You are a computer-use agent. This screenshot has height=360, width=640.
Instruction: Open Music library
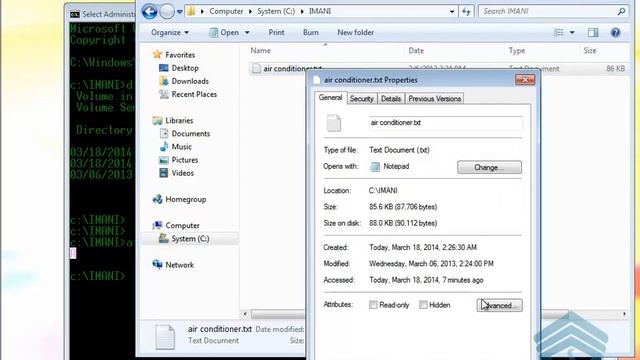(181, 147)
